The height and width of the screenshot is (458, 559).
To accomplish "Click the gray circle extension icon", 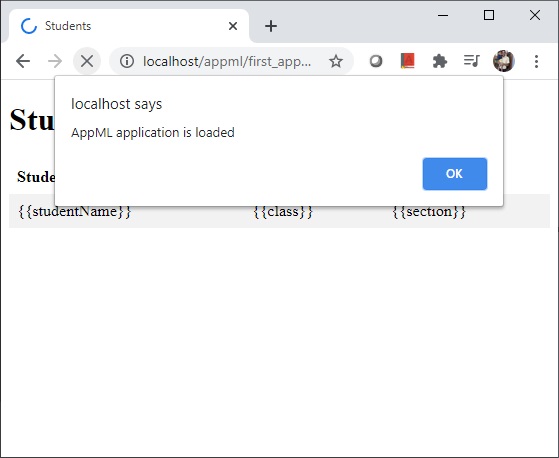I will point(376,61).
